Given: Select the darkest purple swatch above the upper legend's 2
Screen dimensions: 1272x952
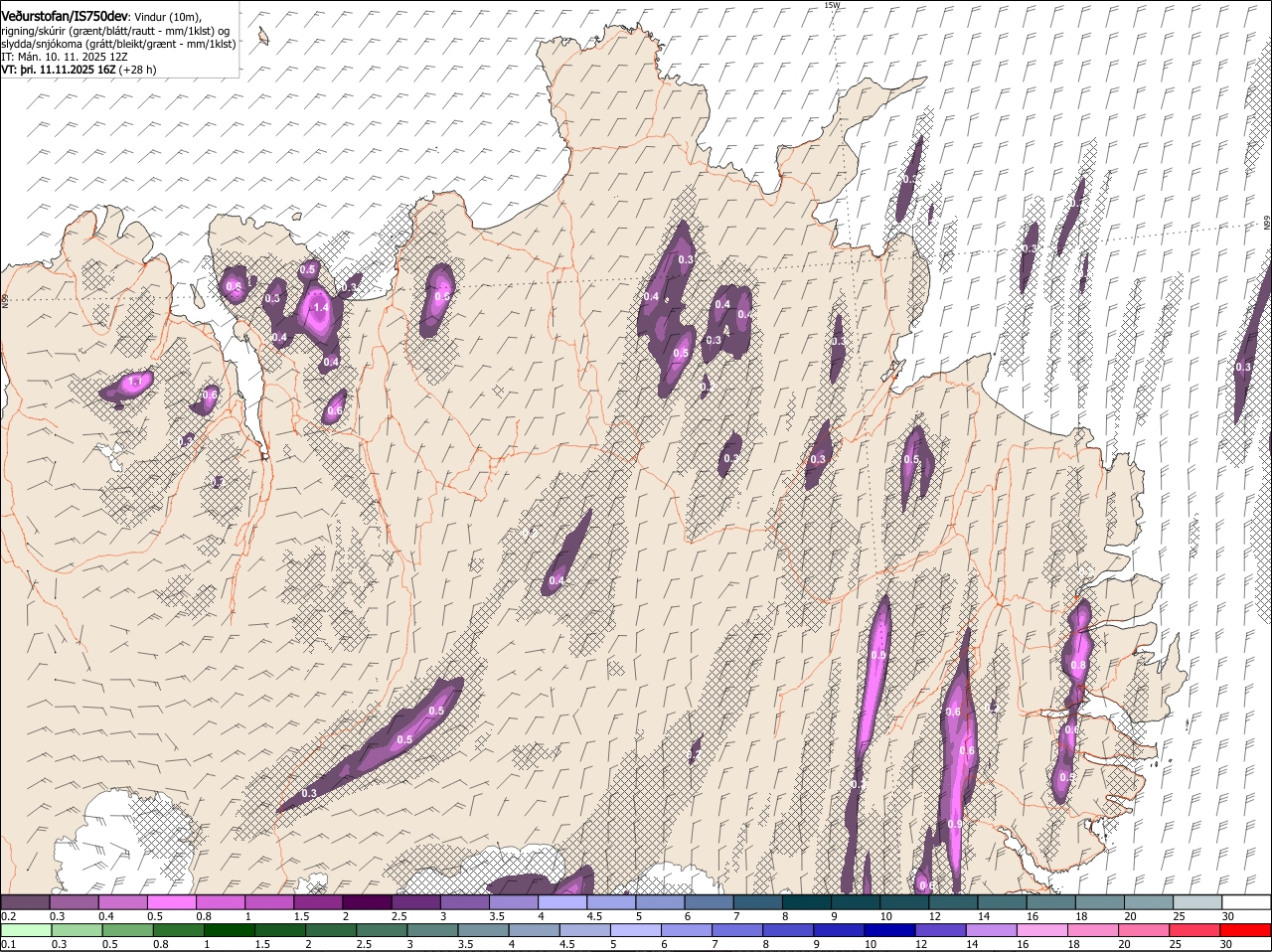Looking at the screenshot, I should coord(368,901).
